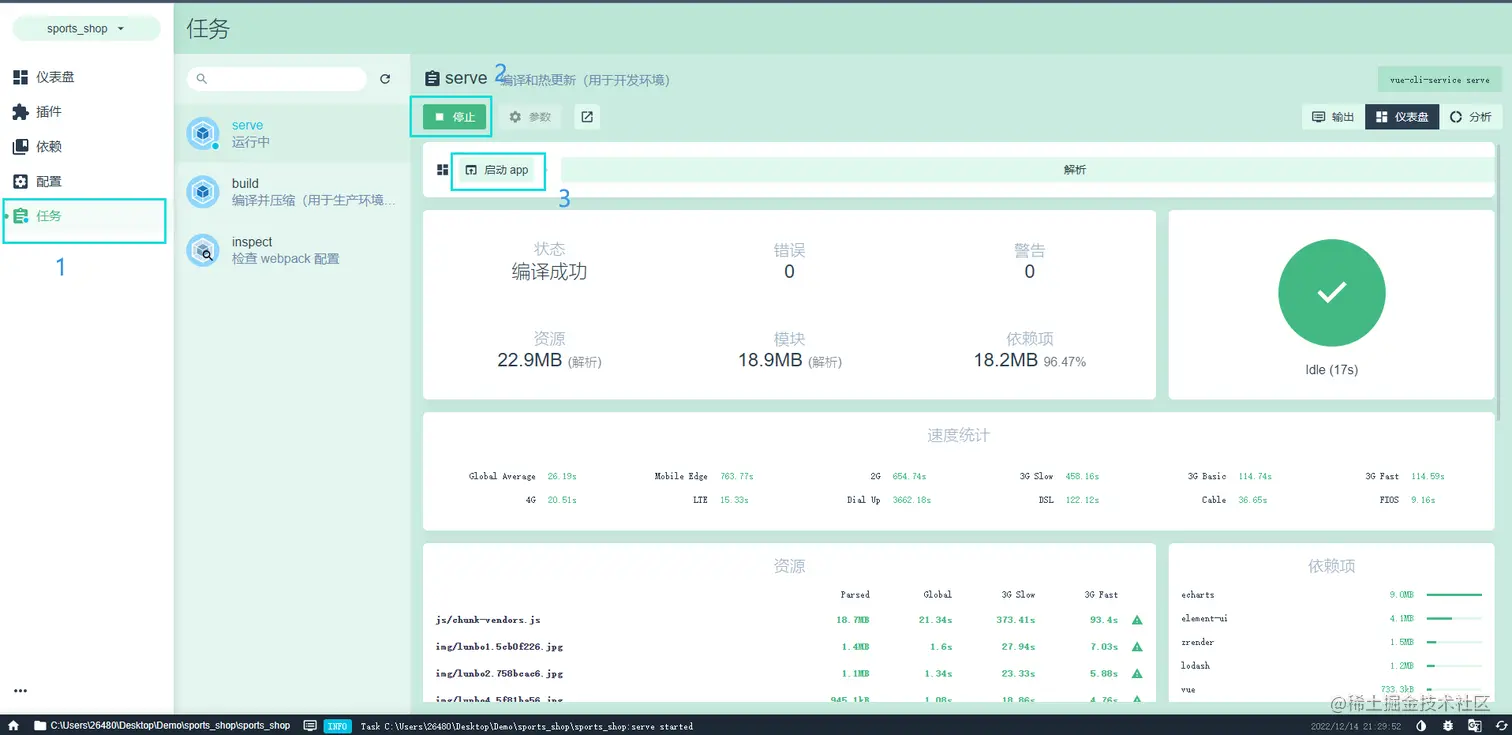Image resolution: width=1512 pixels, height=735 pixels.
Task: Open the three-dots more menu in sidebar
Action: click(x=20, y=691)
